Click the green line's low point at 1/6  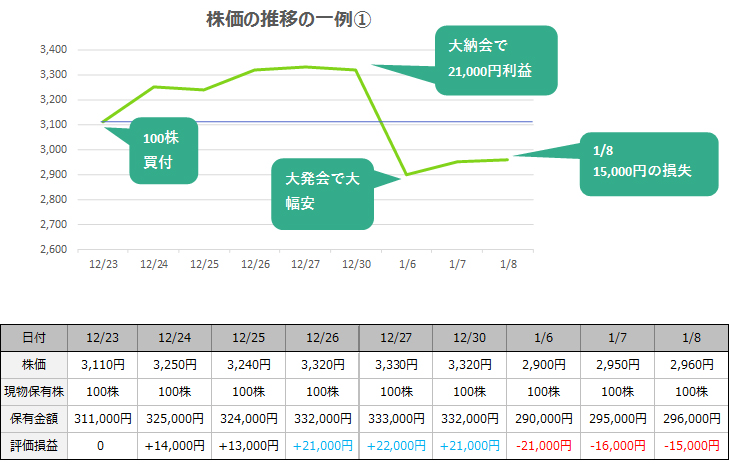pyautogui.click(x=407, y=175)
